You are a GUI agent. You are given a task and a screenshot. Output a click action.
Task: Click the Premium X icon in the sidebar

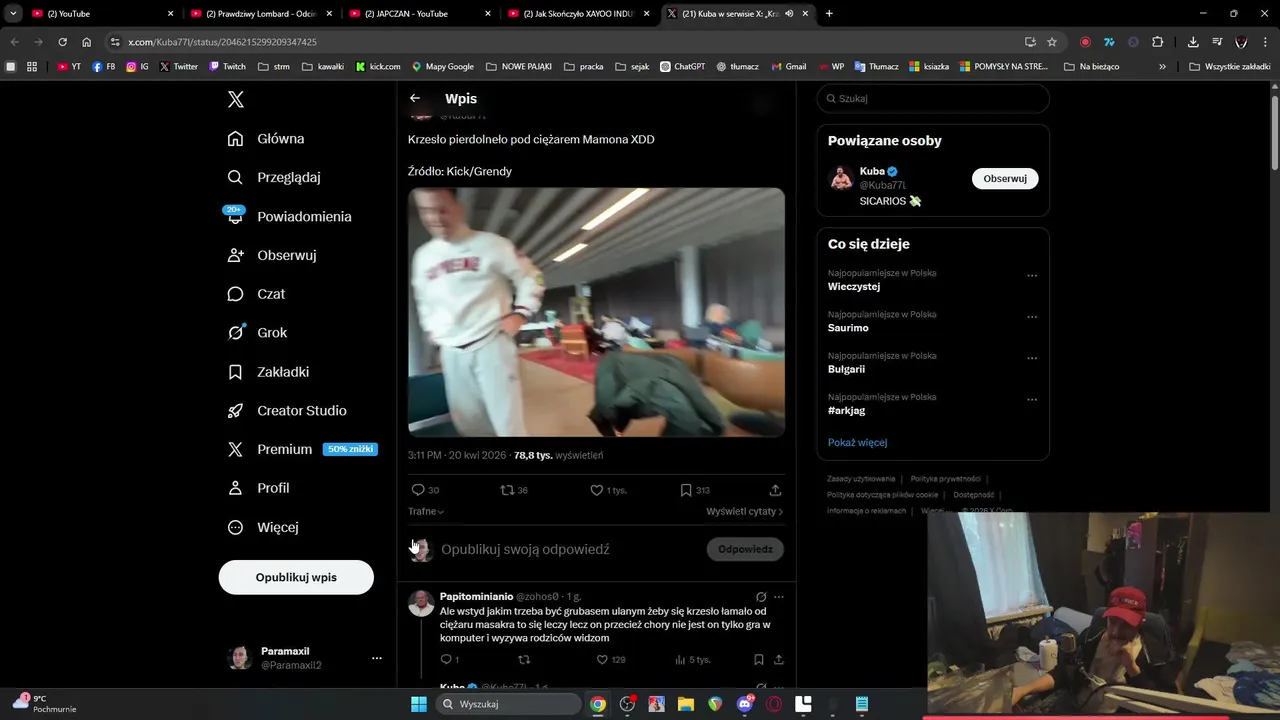pos(235,450)
